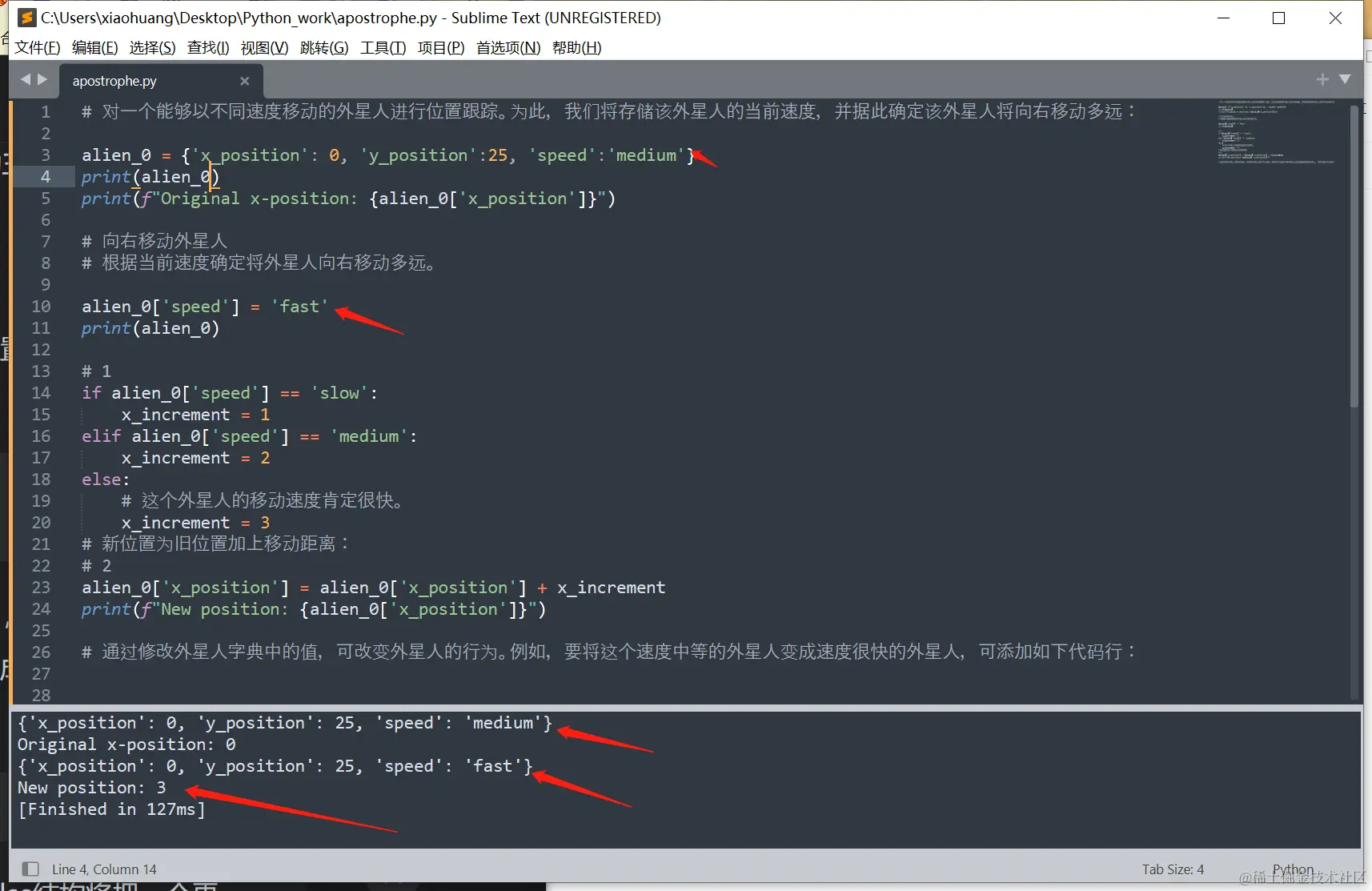
Task: Open the 查找(I) menu
Action: (208, 48)
